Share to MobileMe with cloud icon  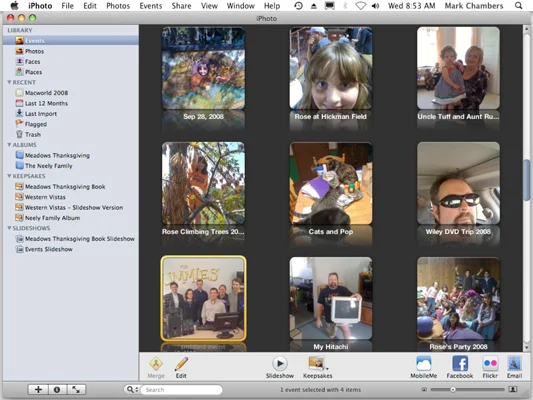(424, 364)
